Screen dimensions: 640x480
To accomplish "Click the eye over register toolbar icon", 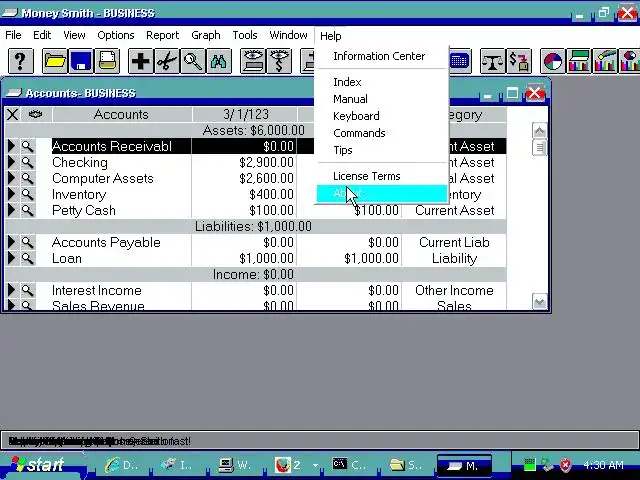I will point(253,61).
